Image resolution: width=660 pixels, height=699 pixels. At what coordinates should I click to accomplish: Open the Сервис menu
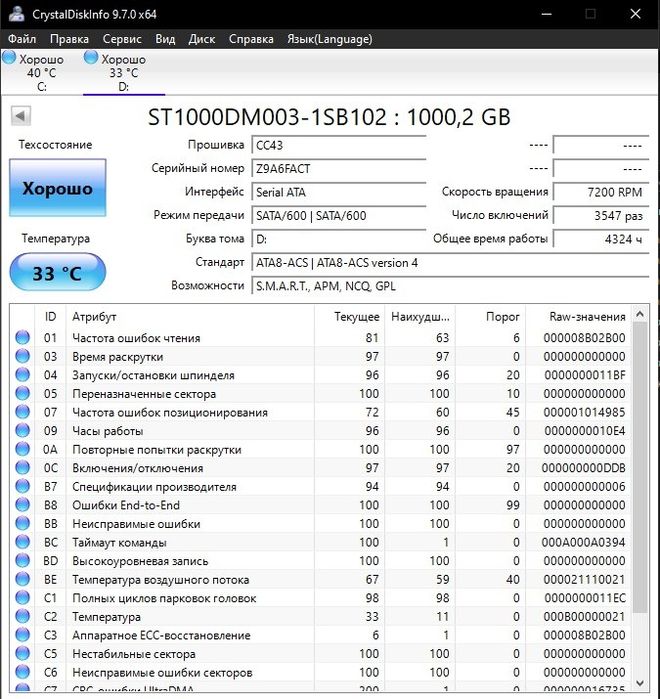coord(122,39)
